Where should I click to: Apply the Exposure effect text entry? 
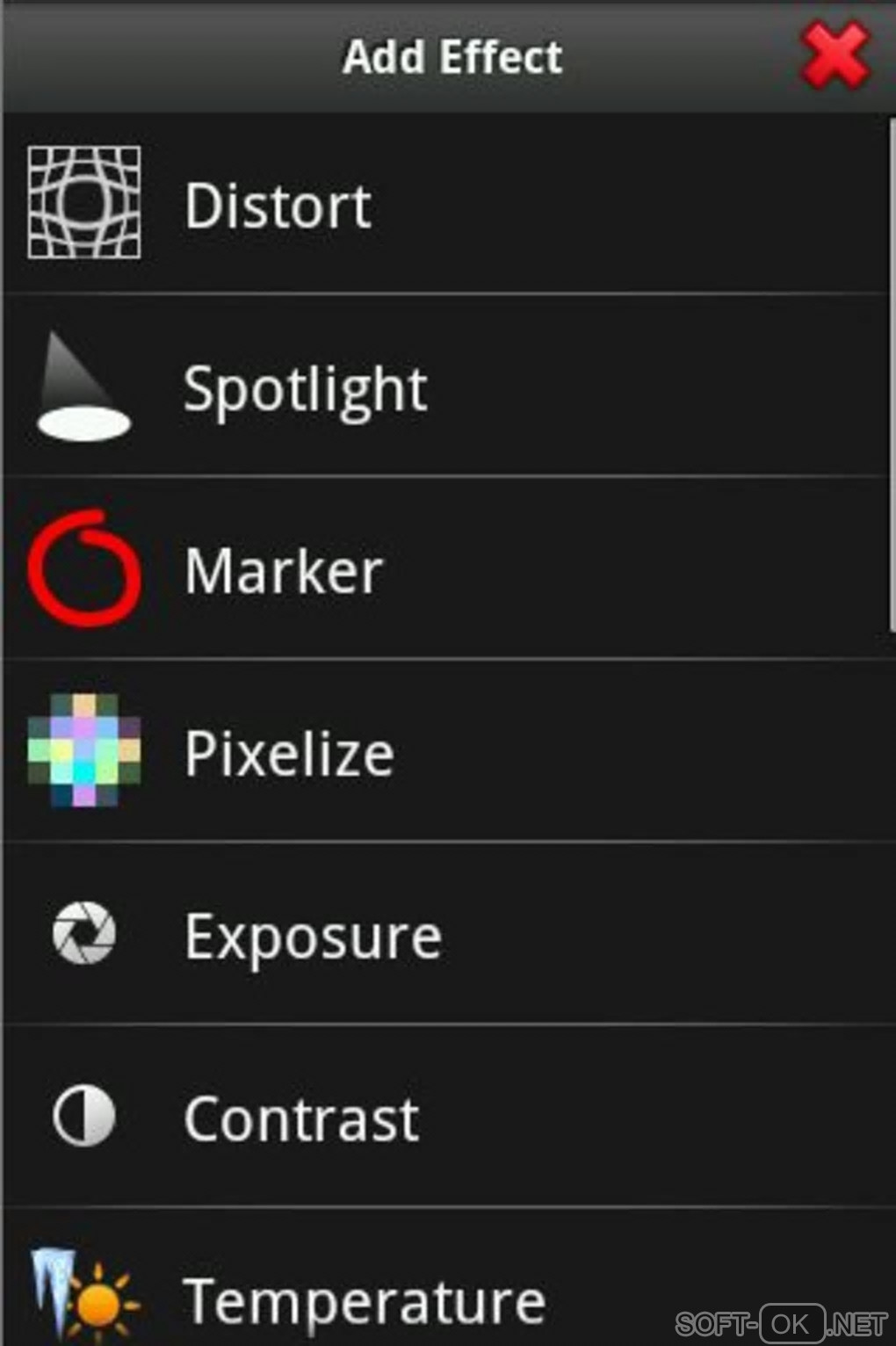313,937
